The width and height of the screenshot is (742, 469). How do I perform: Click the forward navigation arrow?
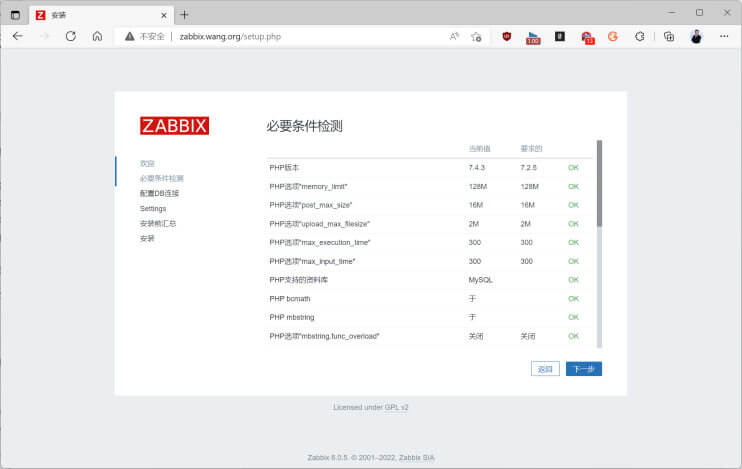[44, 36]
